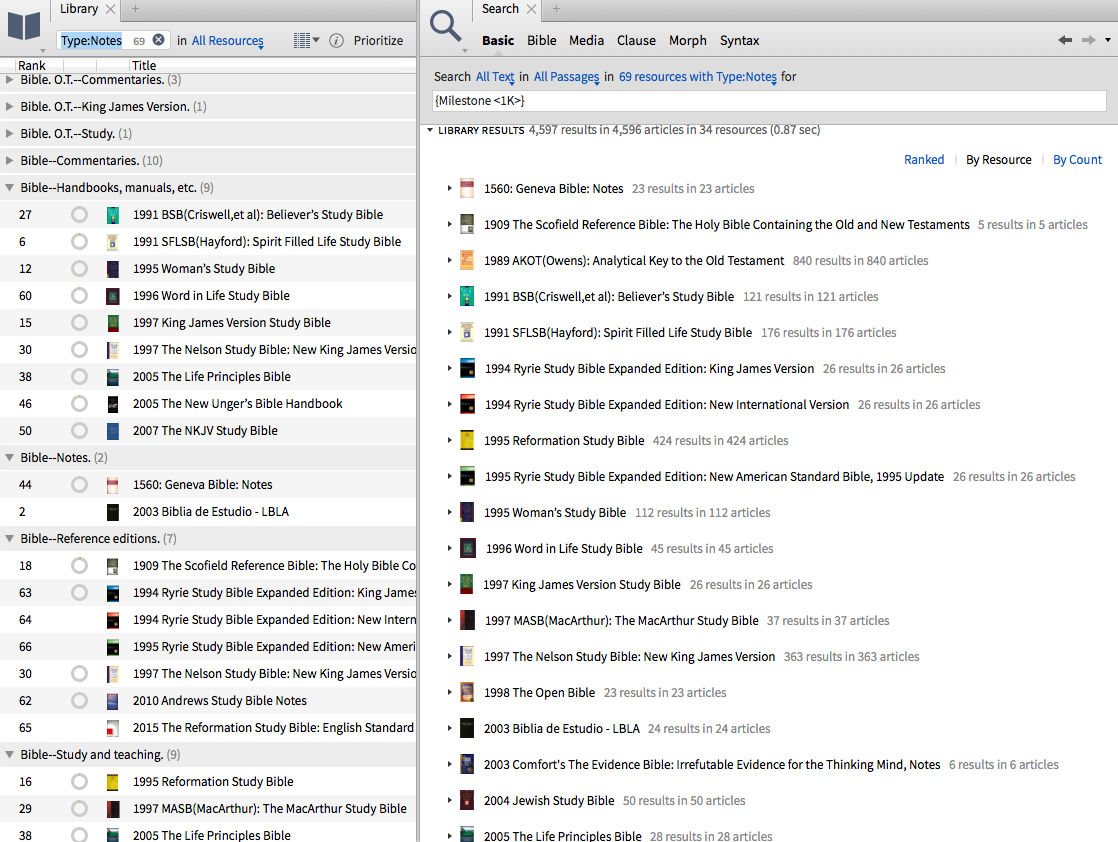Expand 1560 Geneva Bible Notes search results
1118x842 pixels.
click(449, 188)
